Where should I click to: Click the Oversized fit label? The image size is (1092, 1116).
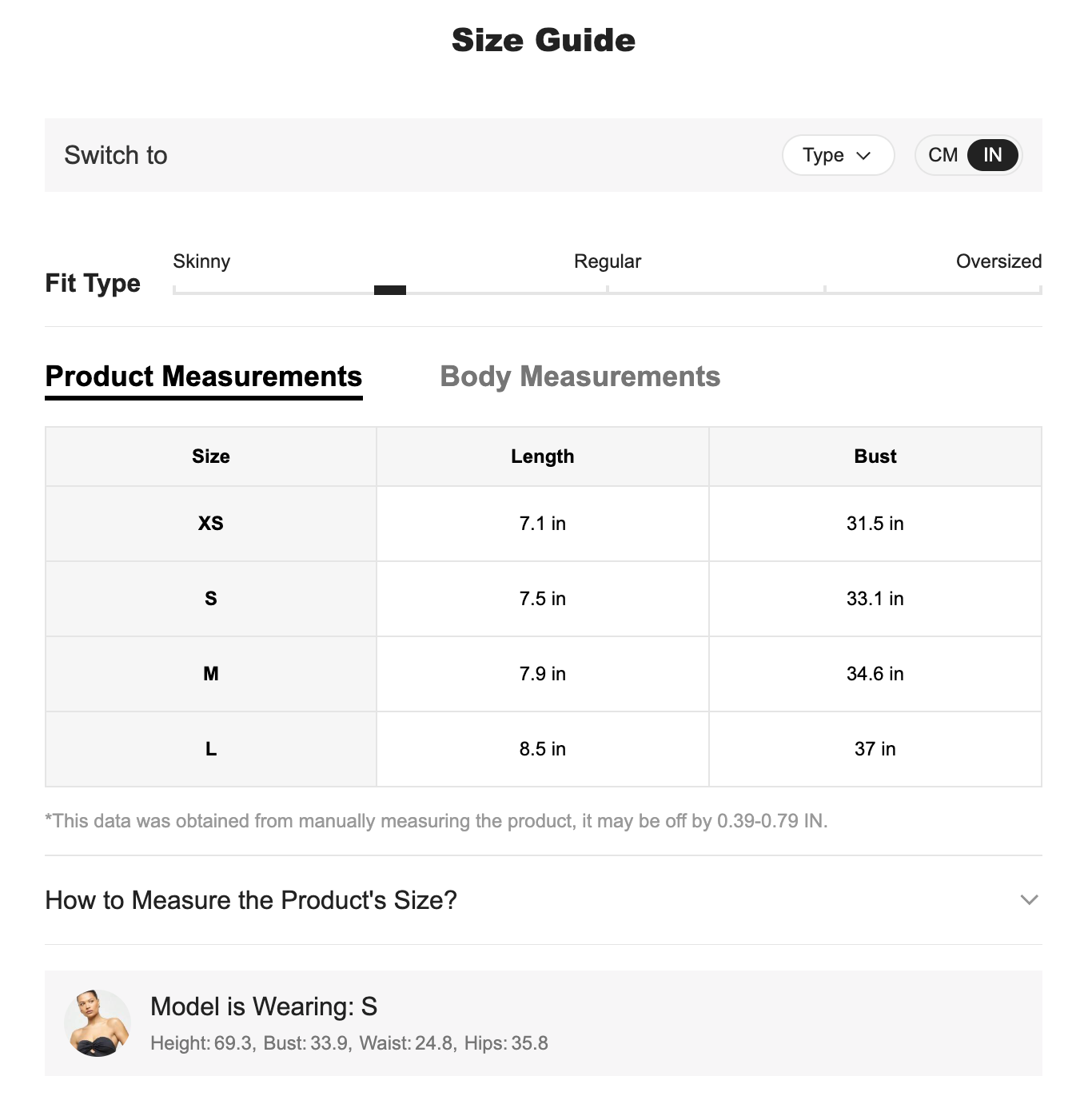[999, 261]
